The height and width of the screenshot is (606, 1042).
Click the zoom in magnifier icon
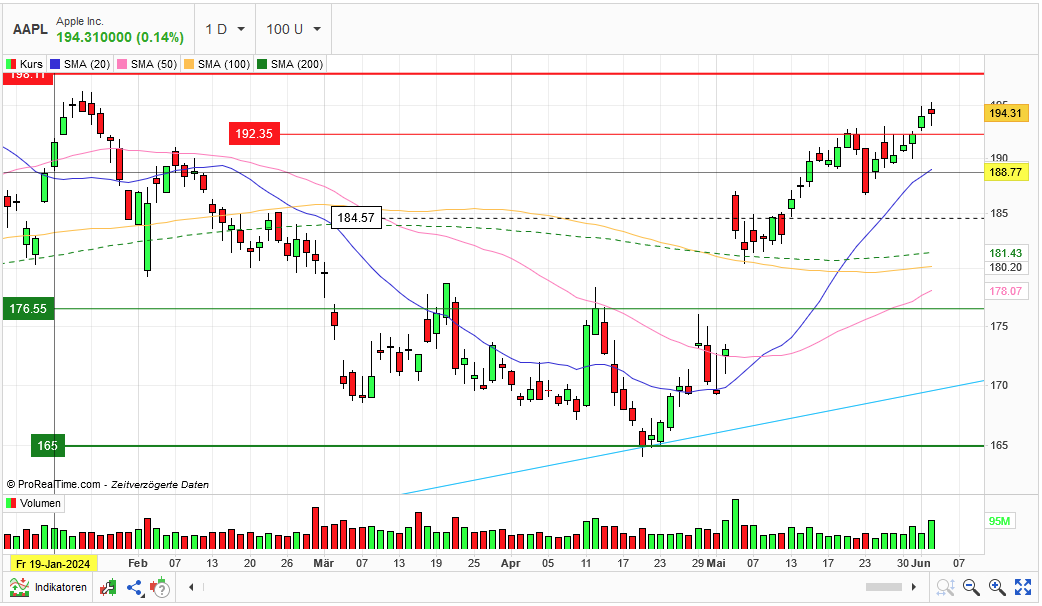(x=997, y=587)
